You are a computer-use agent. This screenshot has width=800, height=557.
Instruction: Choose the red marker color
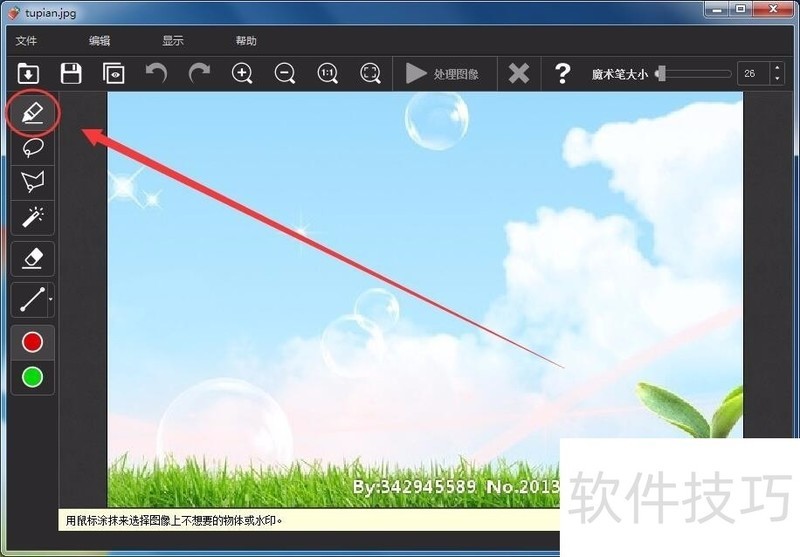pos(33,342)
